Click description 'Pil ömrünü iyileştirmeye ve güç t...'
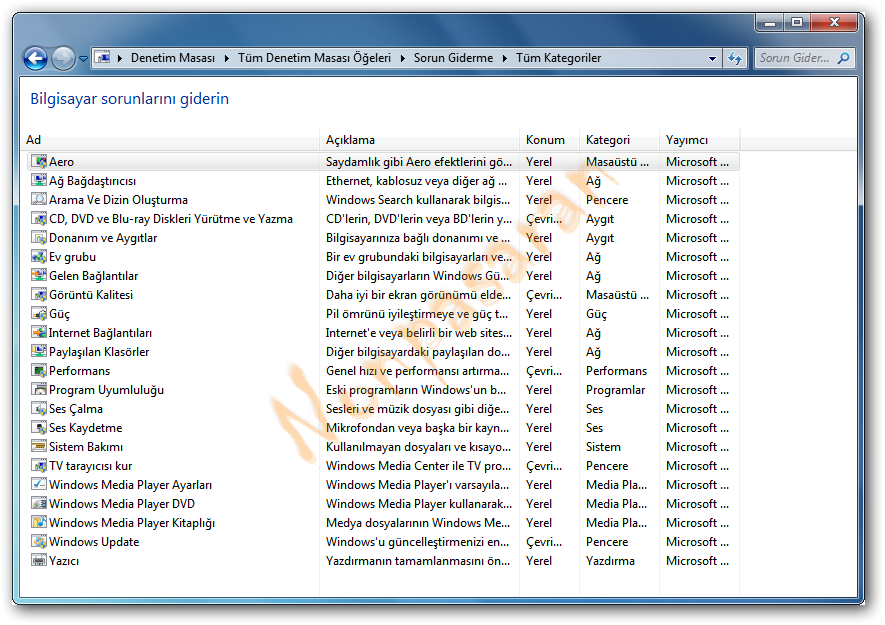Image resolution: width=885 pixels, height=625 pixels. click(x=417, y=314)
